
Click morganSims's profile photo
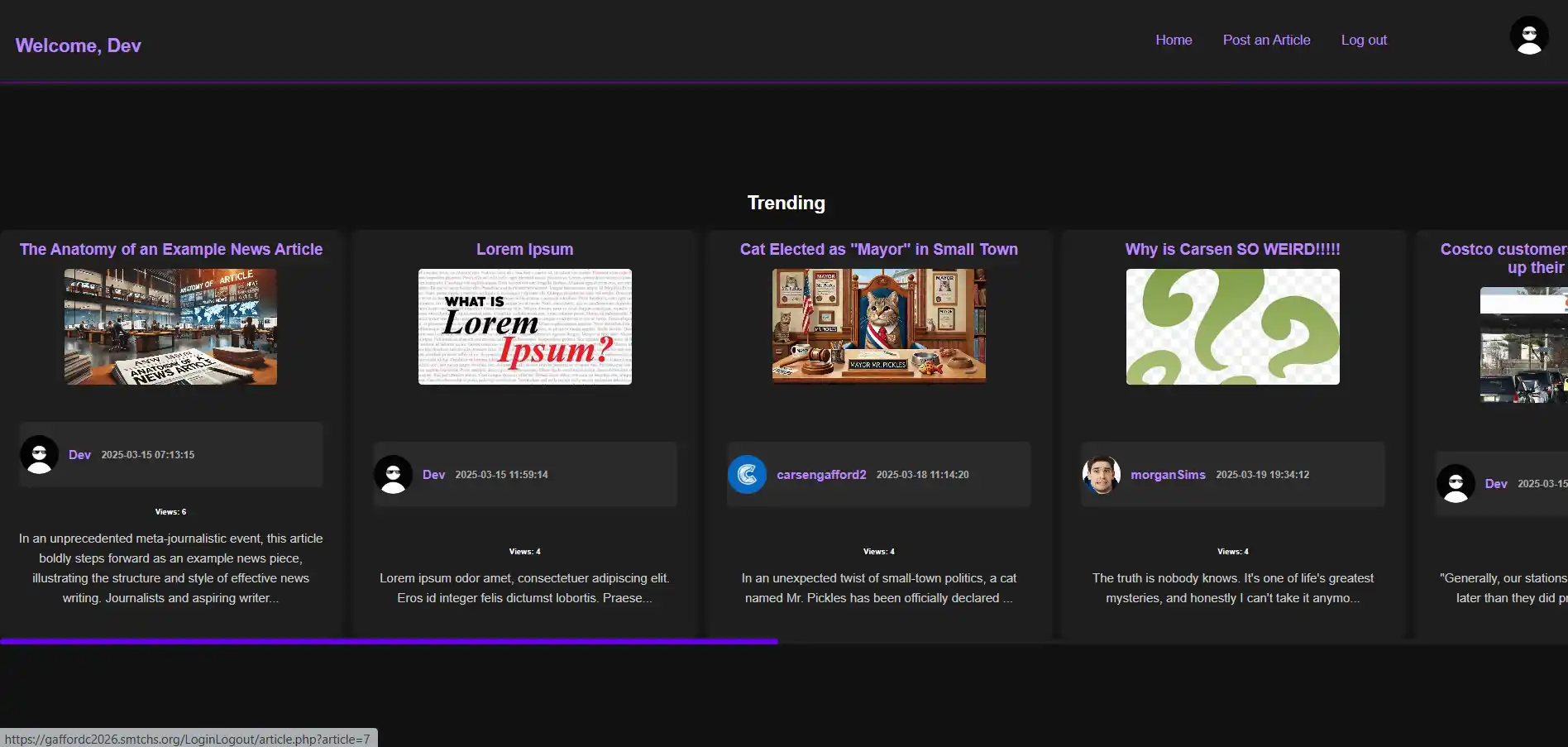click(x=1101, y=475)
